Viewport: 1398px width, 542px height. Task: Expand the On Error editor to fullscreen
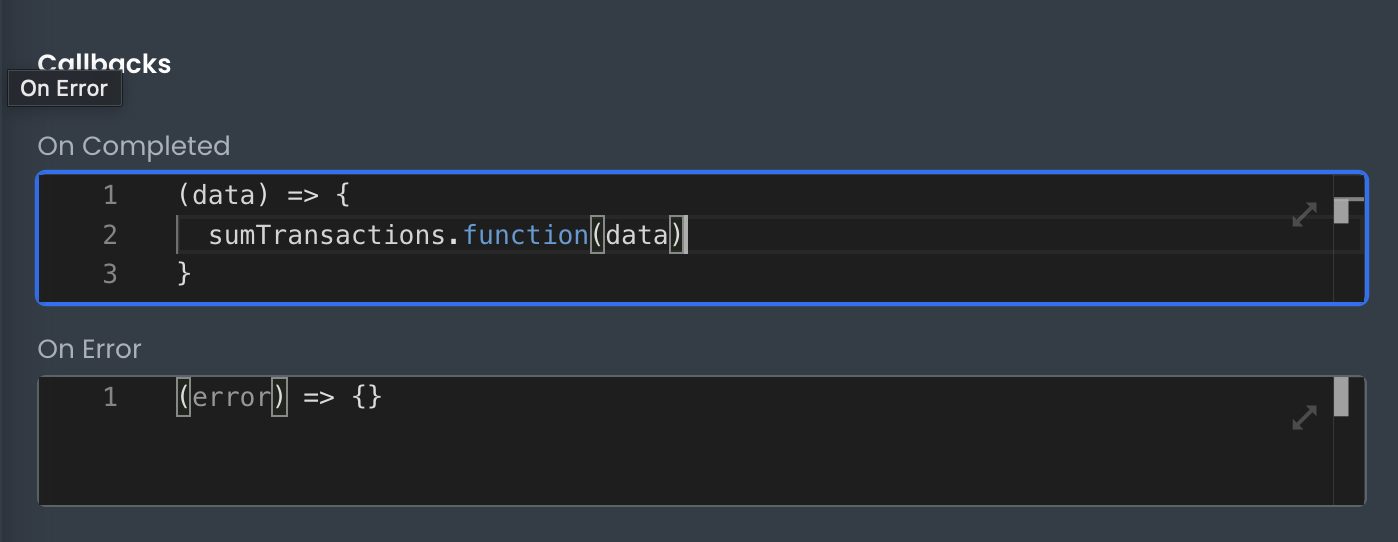(x=1304, y=418)
